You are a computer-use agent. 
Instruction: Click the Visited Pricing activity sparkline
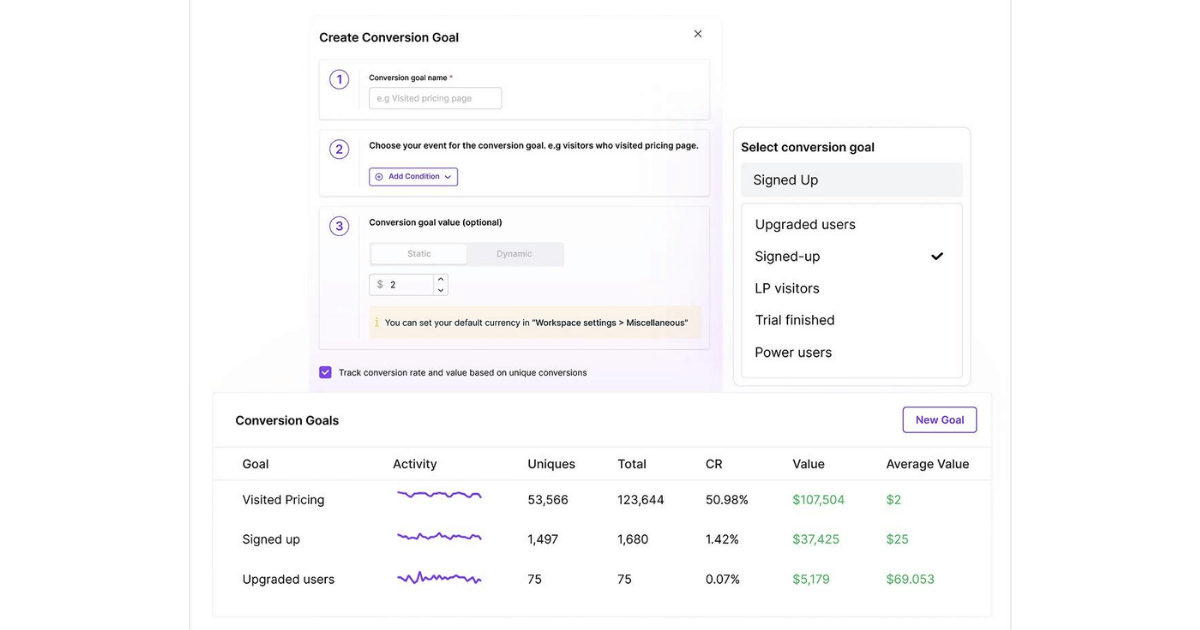click(x=439, y=495)
